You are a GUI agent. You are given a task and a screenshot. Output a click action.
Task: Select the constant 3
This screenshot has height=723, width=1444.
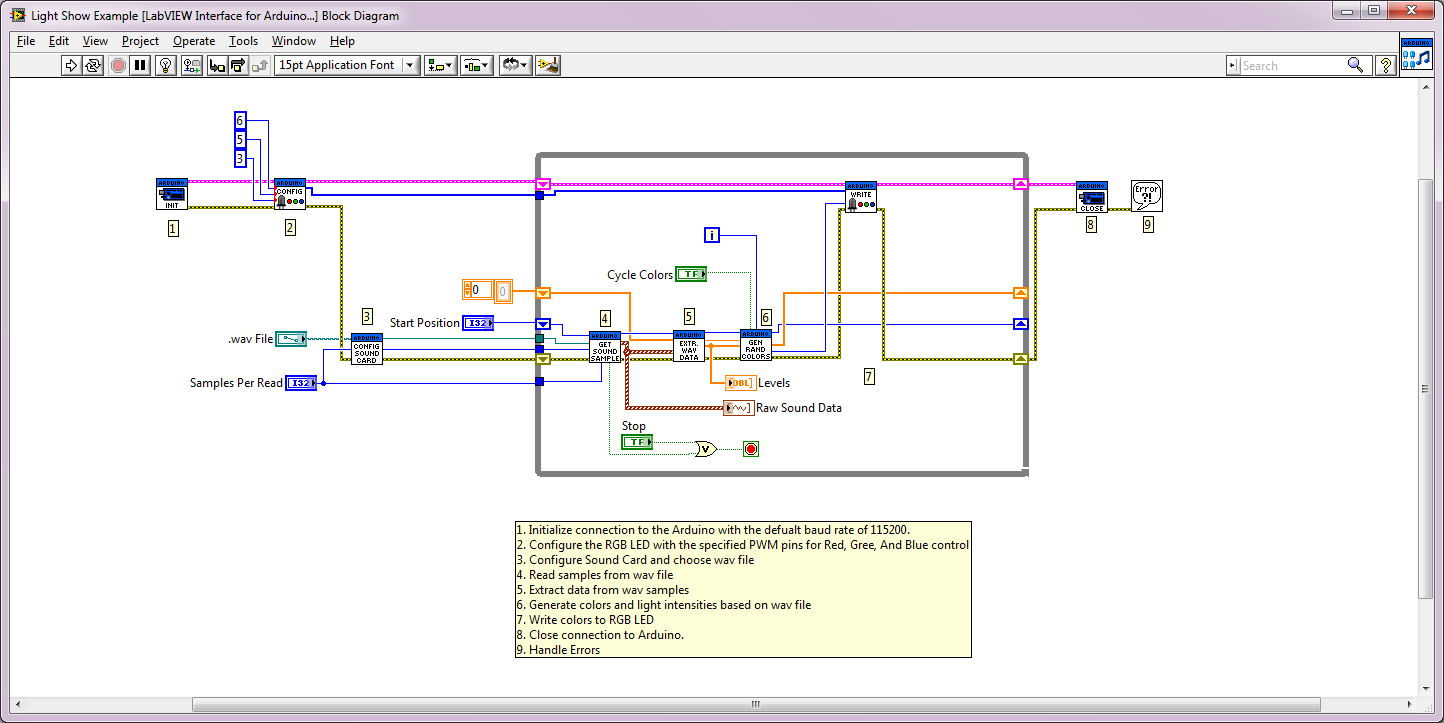coord(240,159)
